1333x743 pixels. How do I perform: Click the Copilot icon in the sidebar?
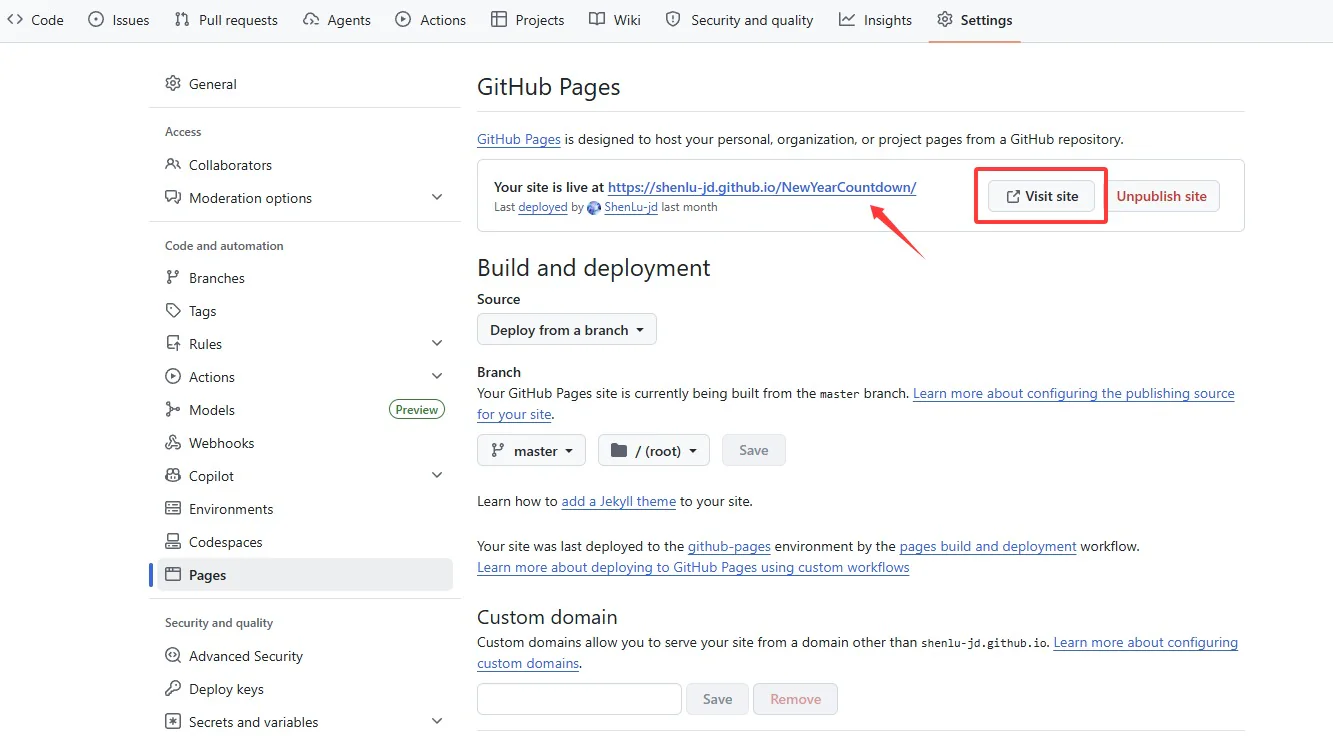tap(173, 476)
